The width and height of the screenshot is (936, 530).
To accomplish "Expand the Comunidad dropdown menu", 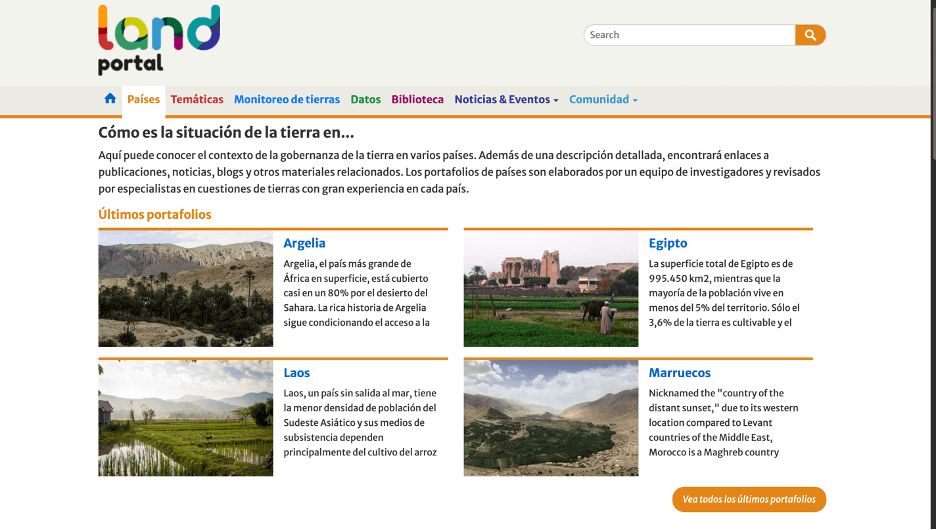I will pos(603,100).
